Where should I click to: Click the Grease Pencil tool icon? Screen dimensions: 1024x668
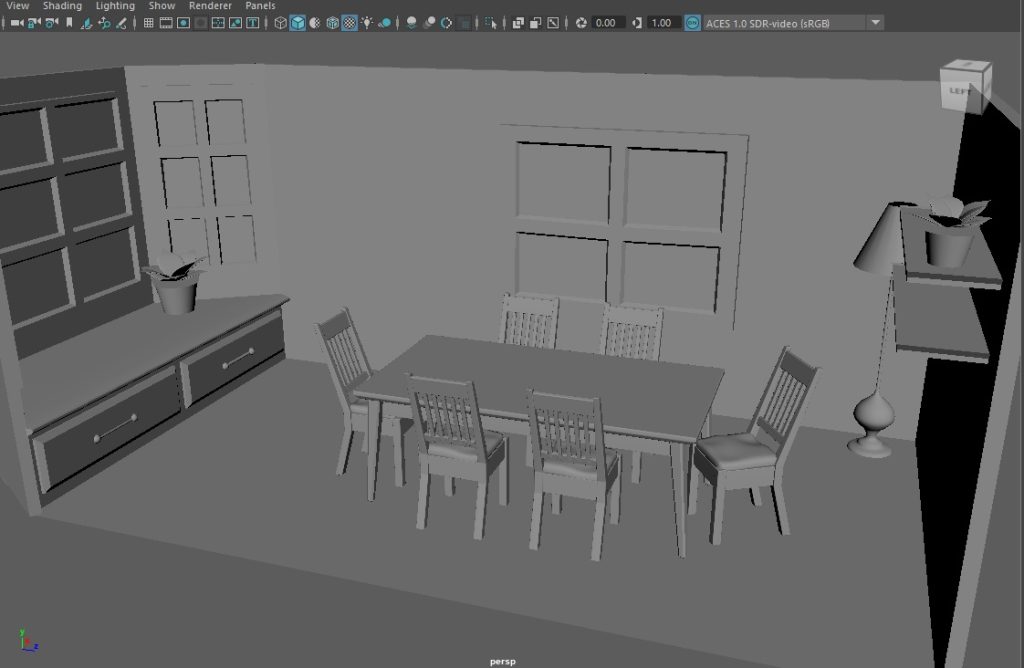(123, 23)
